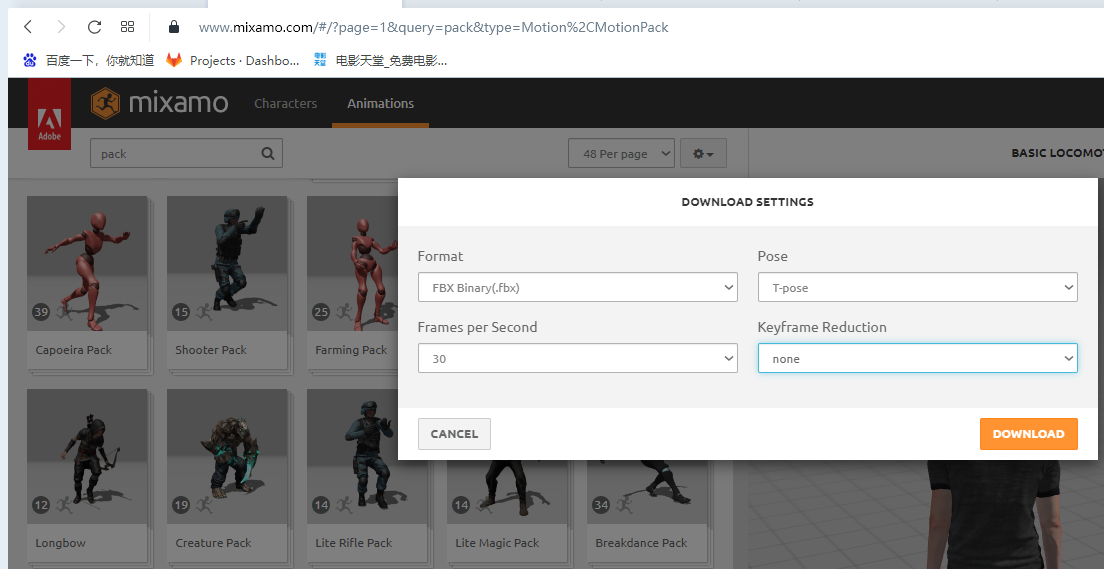This screenshot has height=569, width=1104.
Task: Reload the page with the refresh icon
Action: click(94, 27)
